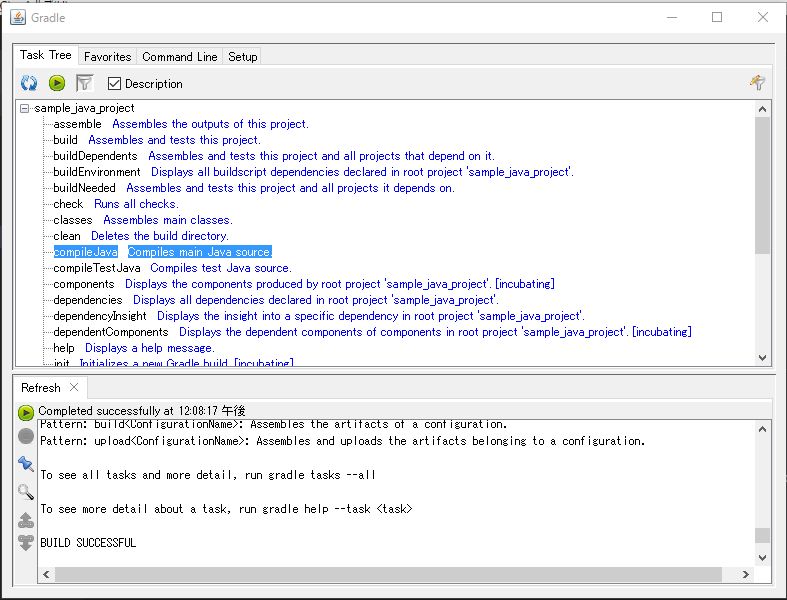The width and height of the screenshot is (787, 600).
Task: Open the edit filter icon at right
Action: [757, 84]
